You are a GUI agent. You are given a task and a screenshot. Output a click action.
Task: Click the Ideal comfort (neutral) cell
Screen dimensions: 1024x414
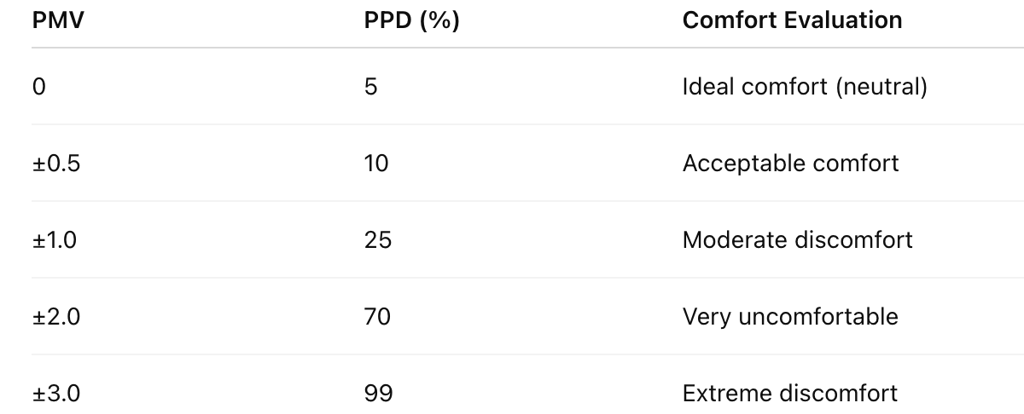pos(805,86)
